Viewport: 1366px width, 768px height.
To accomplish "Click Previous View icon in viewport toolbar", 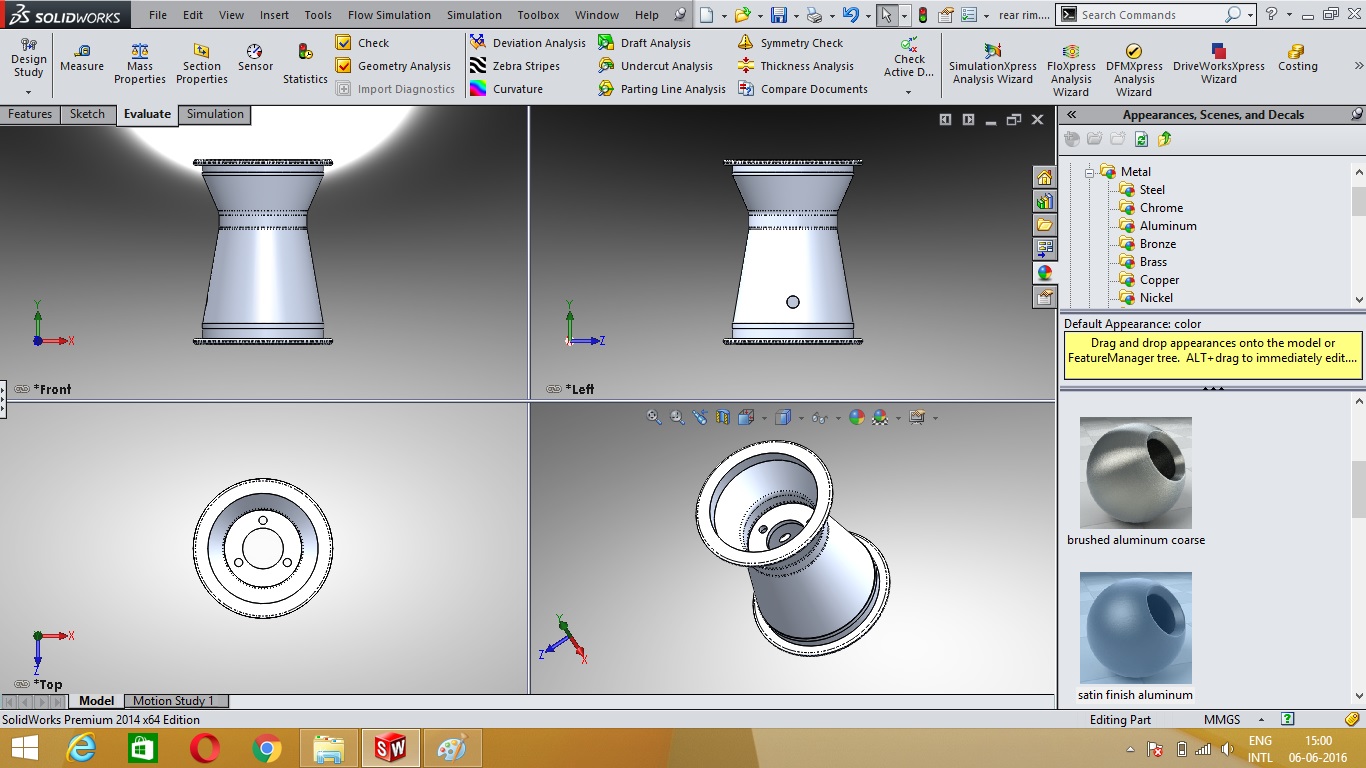I will (700, 418).
